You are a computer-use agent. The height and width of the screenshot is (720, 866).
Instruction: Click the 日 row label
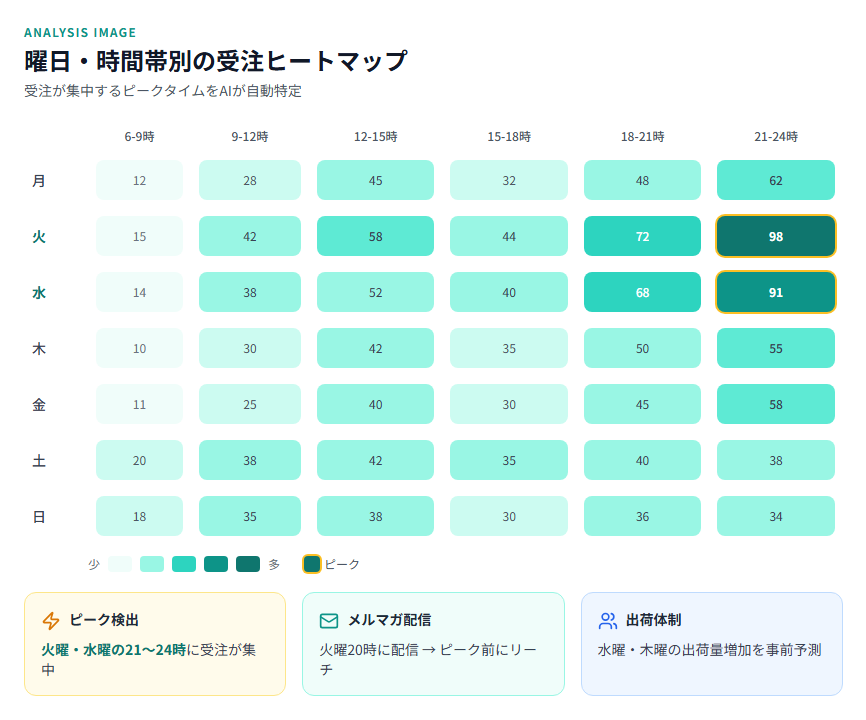(x=39, y=517)
